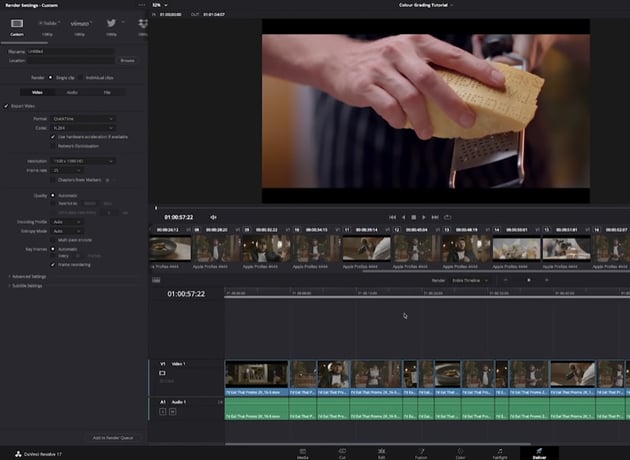This screenshot has width=630, height=460.
Task: Toggle loop playback in viewer
Action: pyautogui.click(x=447, y=217)
